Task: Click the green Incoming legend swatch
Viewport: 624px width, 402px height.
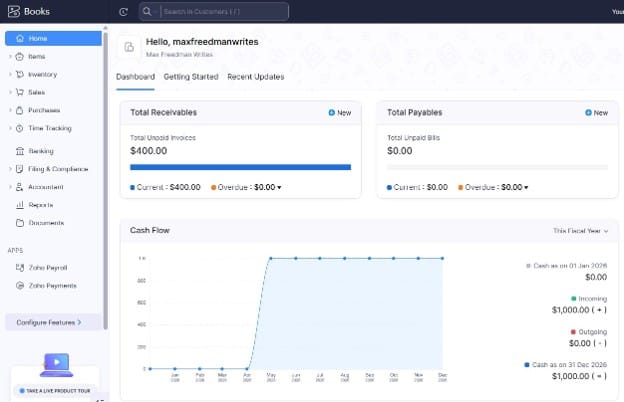Action: pos(573,299)
